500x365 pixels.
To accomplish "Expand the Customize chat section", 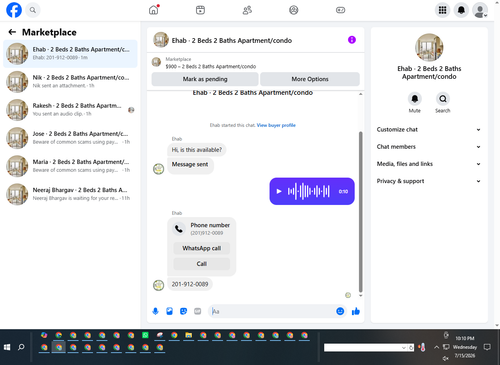I will 429,130.
